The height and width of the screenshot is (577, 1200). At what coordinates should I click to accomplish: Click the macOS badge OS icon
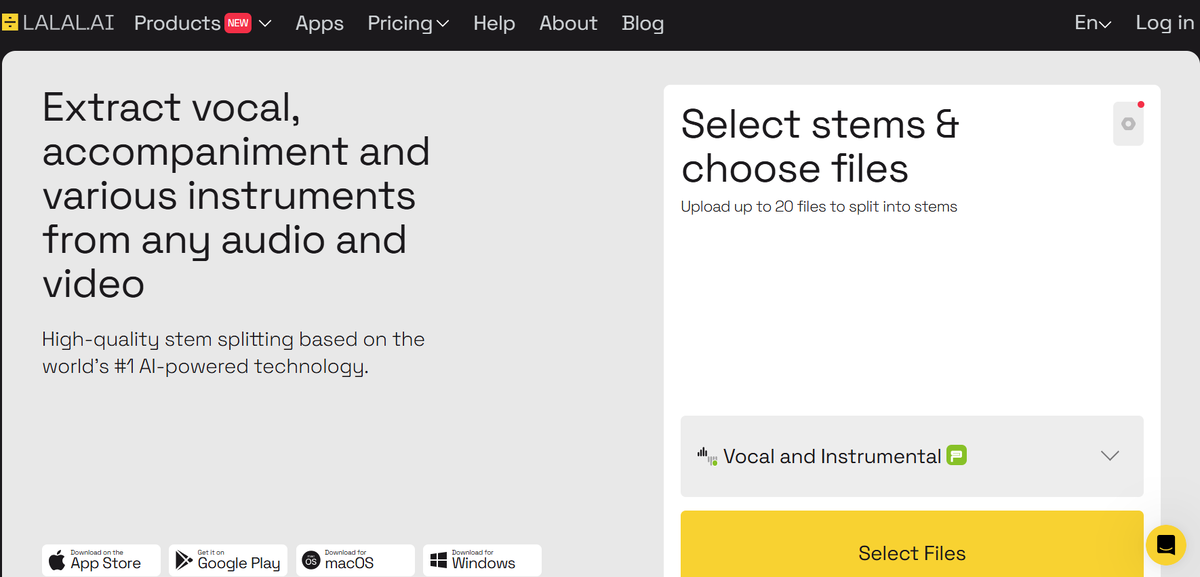(311, 560)
